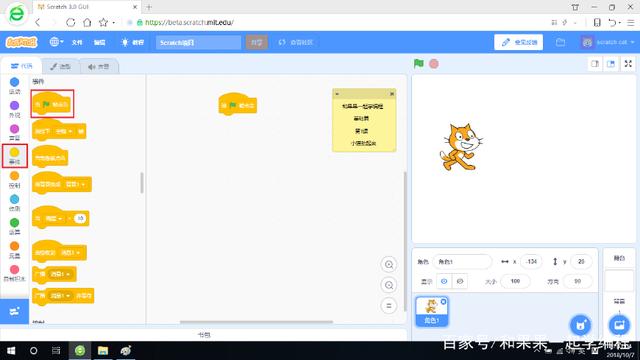Click the green flag to run the project
The image size is (640, 360).
[418, 64]
